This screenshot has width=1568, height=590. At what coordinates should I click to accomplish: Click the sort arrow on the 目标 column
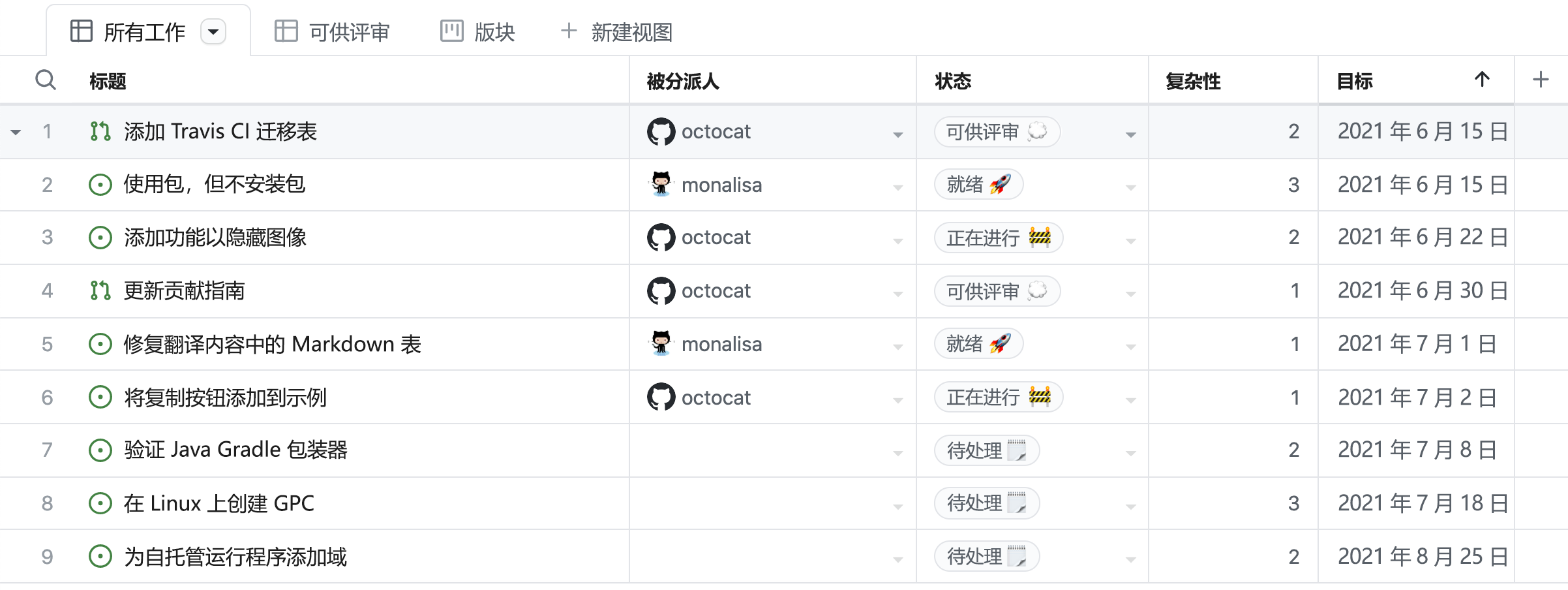point(1482,80)
